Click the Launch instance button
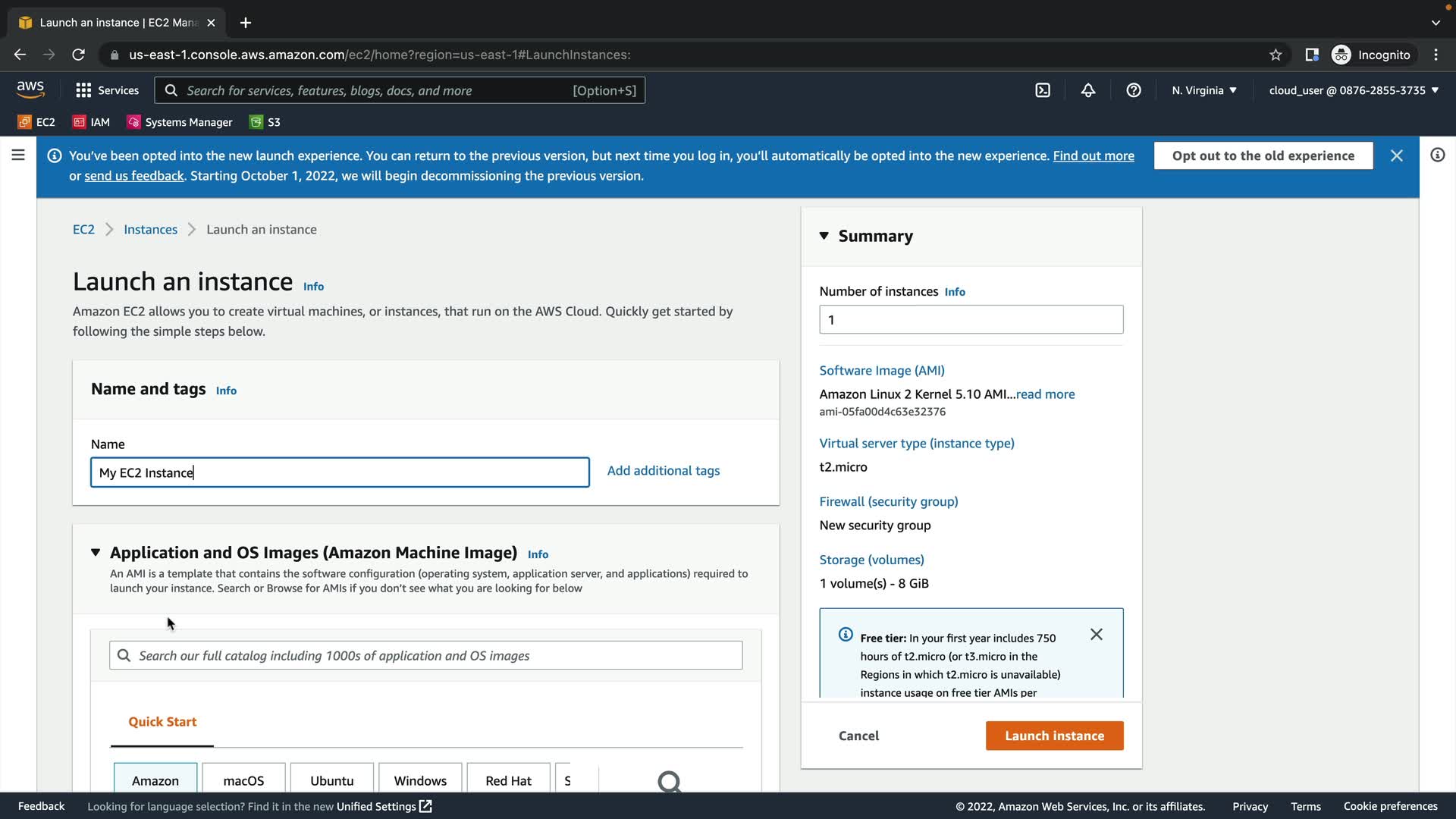 click(1054, 736)
